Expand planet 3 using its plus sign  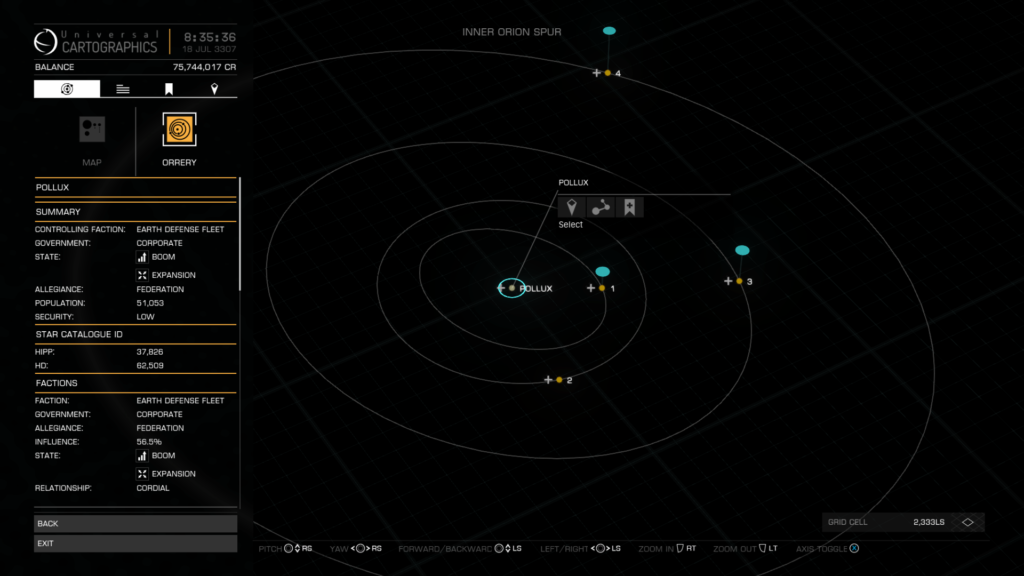pos(728,281)
